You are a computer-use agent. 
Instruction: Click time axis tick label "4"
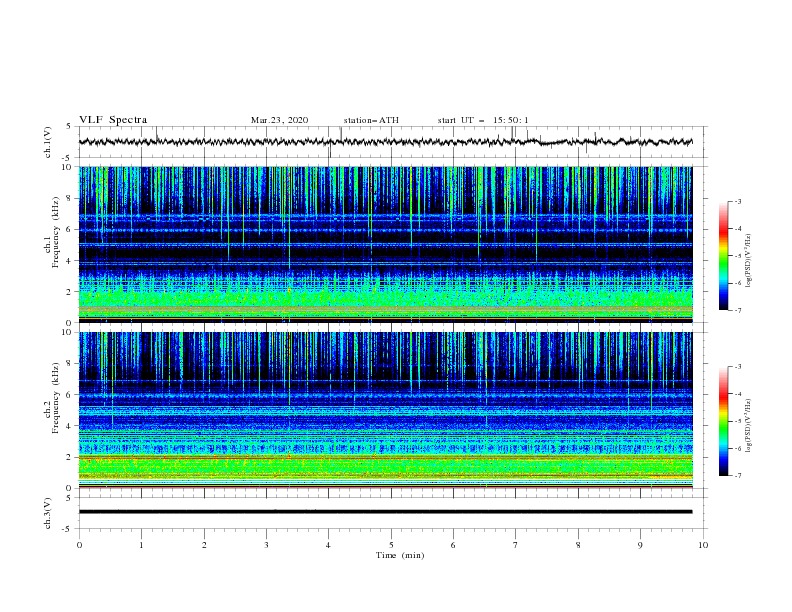(328, 545)
